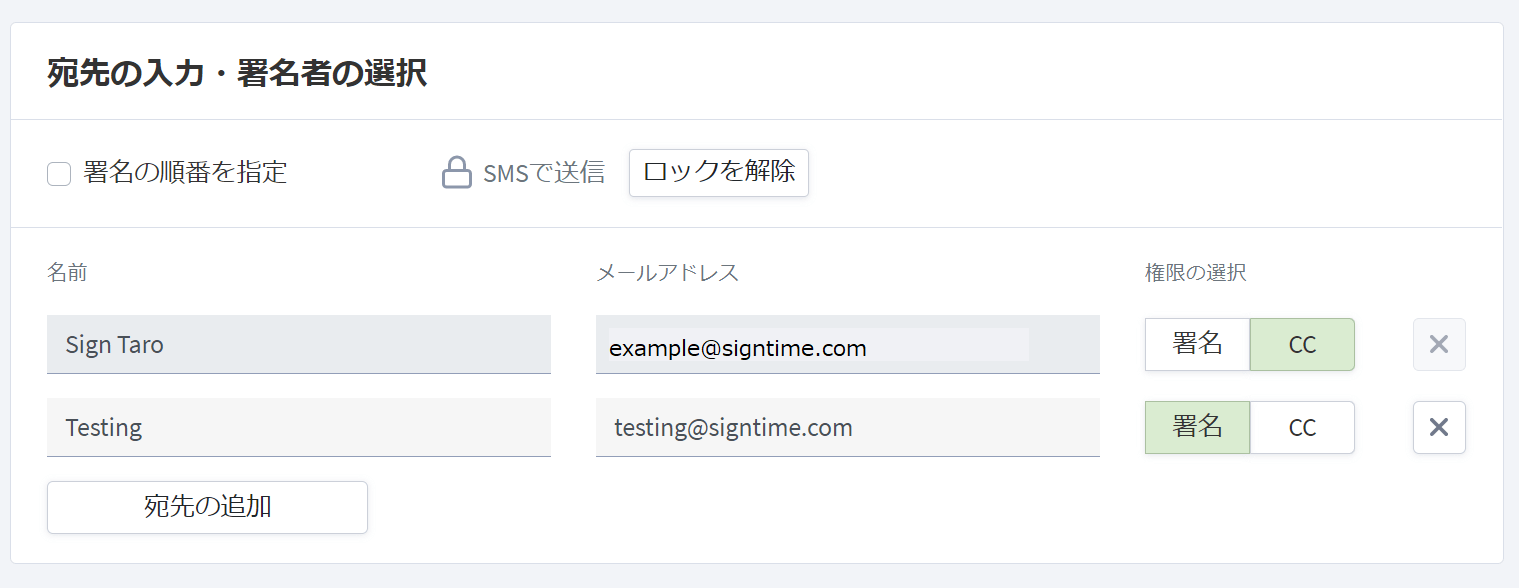This screenshot has height=588, width=1519.
Task: Switch Testing recipient to CC
Action: tap(1302, 428)
